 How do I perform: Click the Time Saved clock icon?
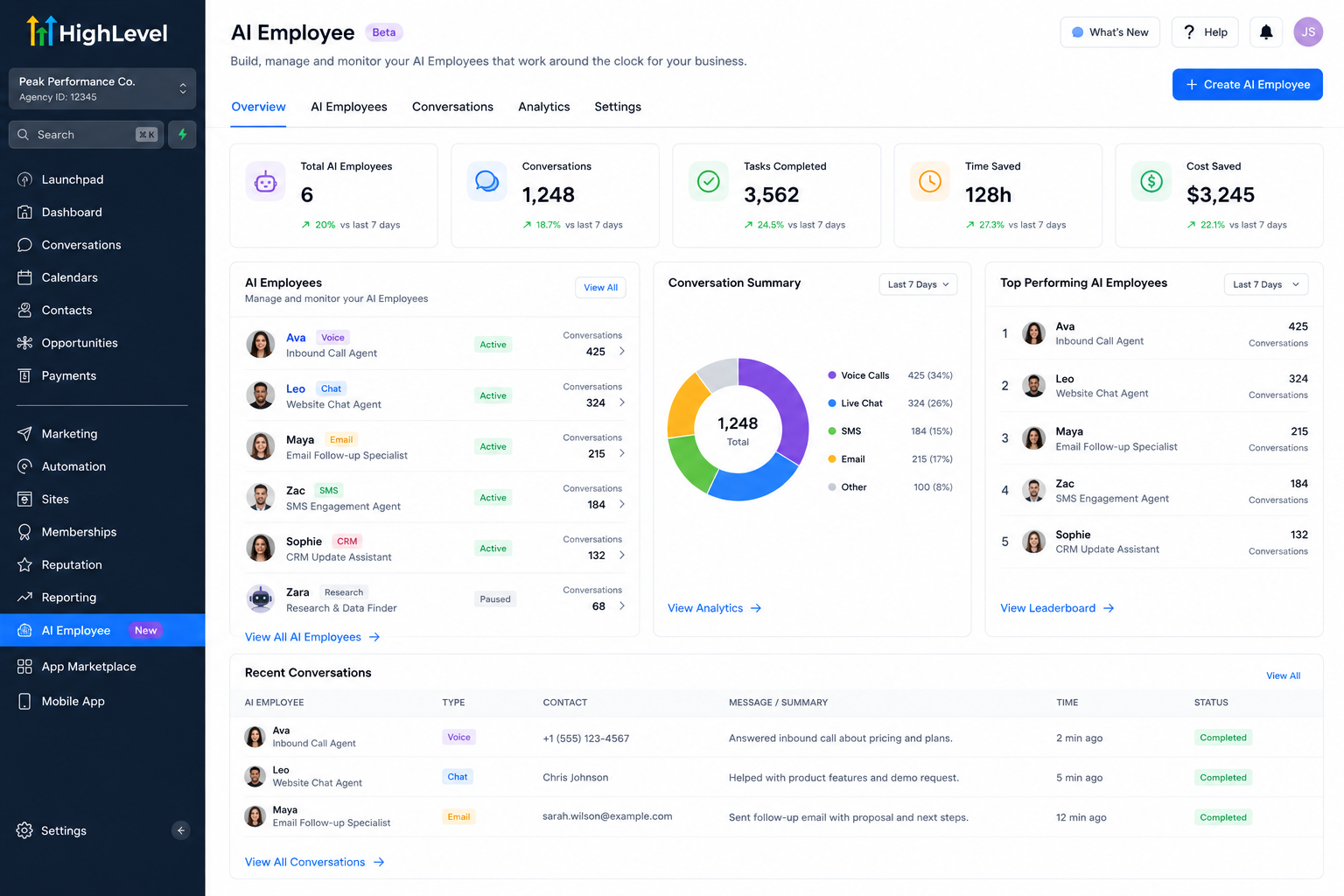930,181
